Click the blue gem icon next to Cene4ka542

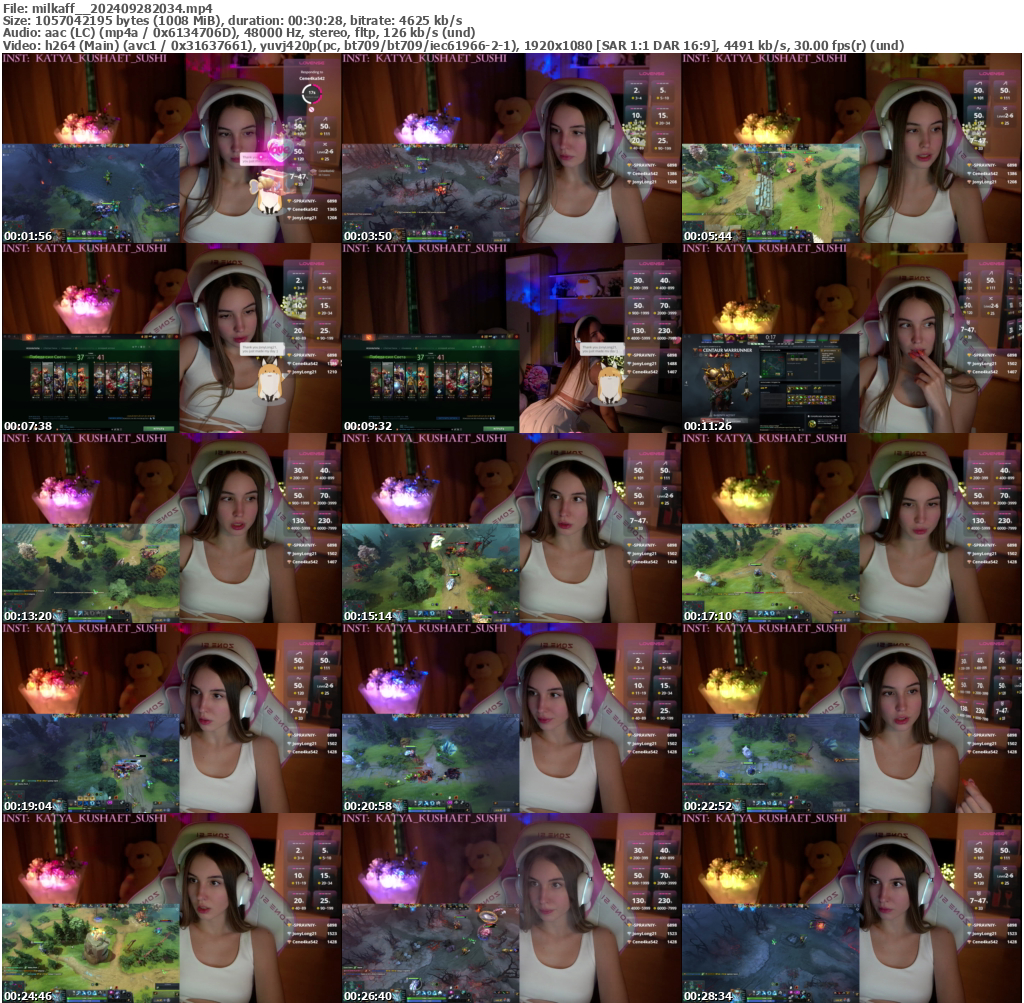pos(290,208)
